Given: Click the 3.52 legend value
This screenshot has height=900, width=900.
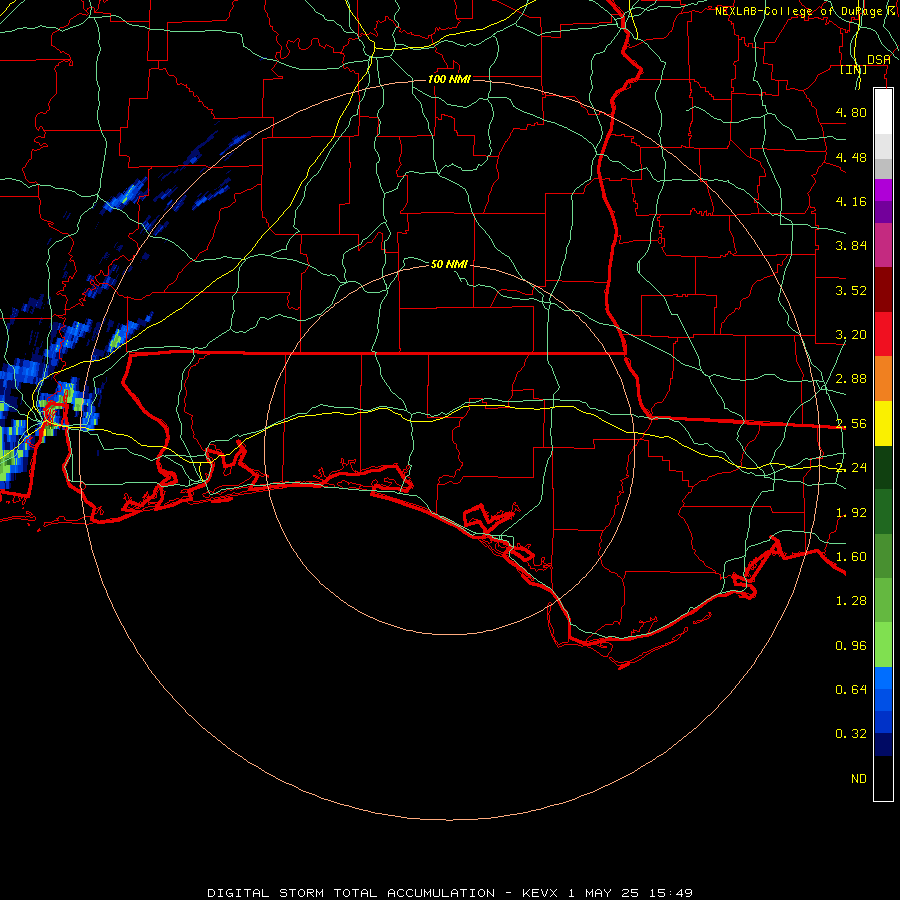Looking at the screenshot, I should click(851, 290).
